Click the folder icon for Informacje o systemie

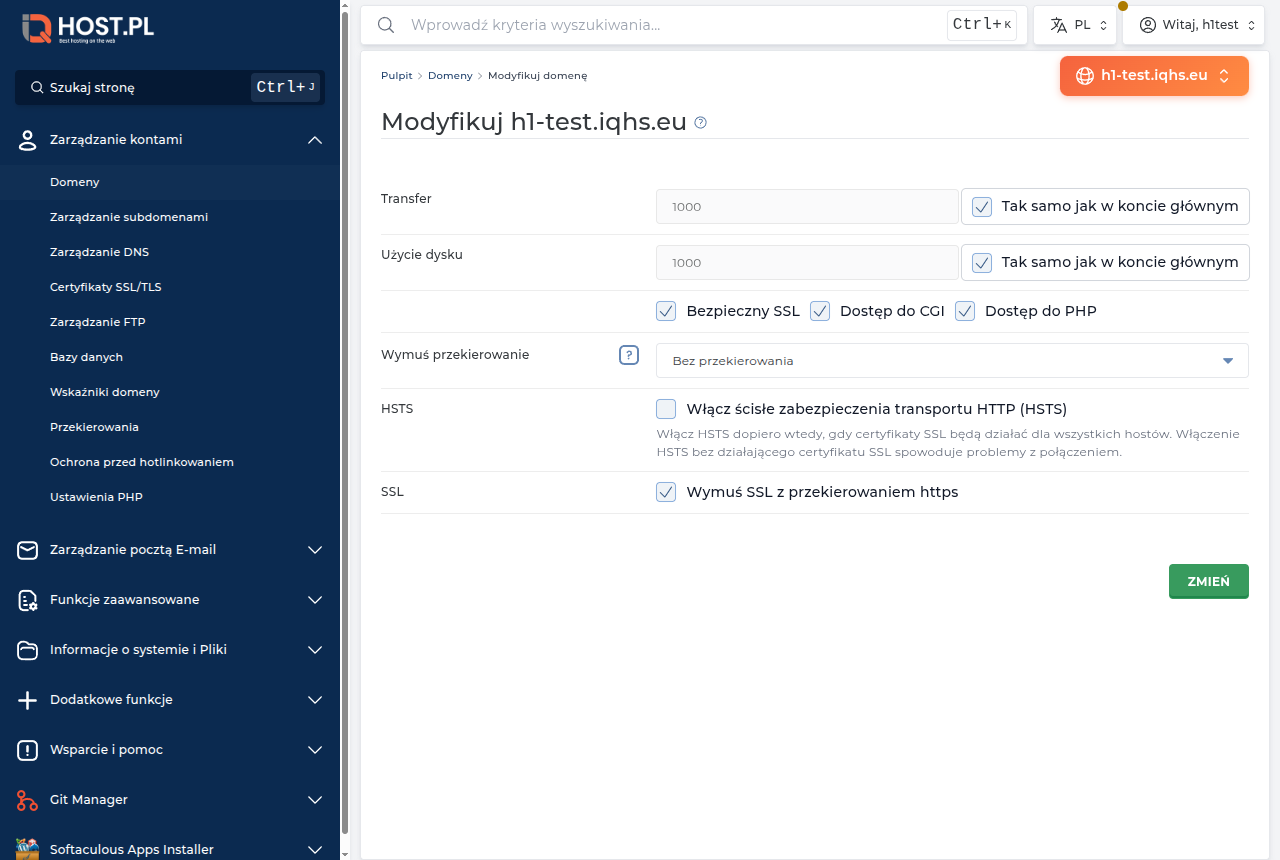(28, 650)
